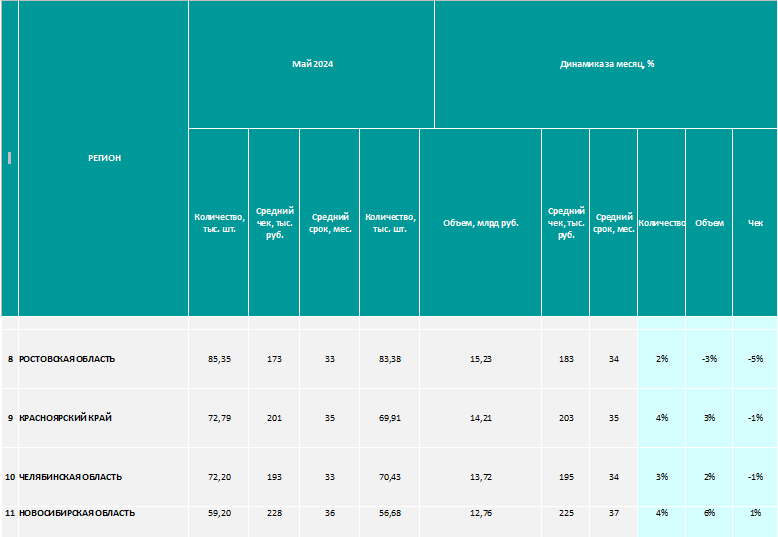This screenshot has height=537, width=778.
Task: Select value 85,35 in Ростовская область row
Action: [219, 359]
